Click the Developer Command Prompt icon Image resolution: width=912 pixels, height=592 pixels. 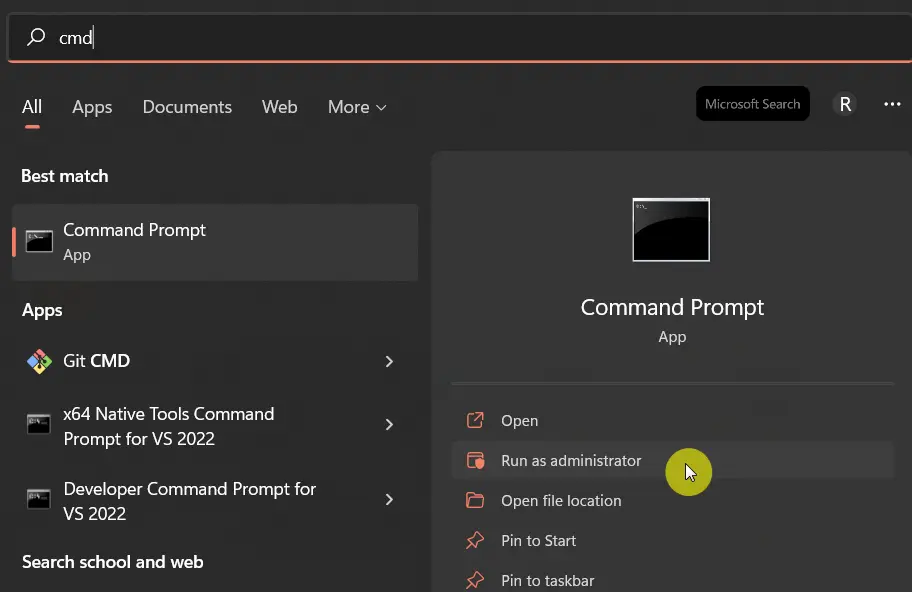click(39, 499)
